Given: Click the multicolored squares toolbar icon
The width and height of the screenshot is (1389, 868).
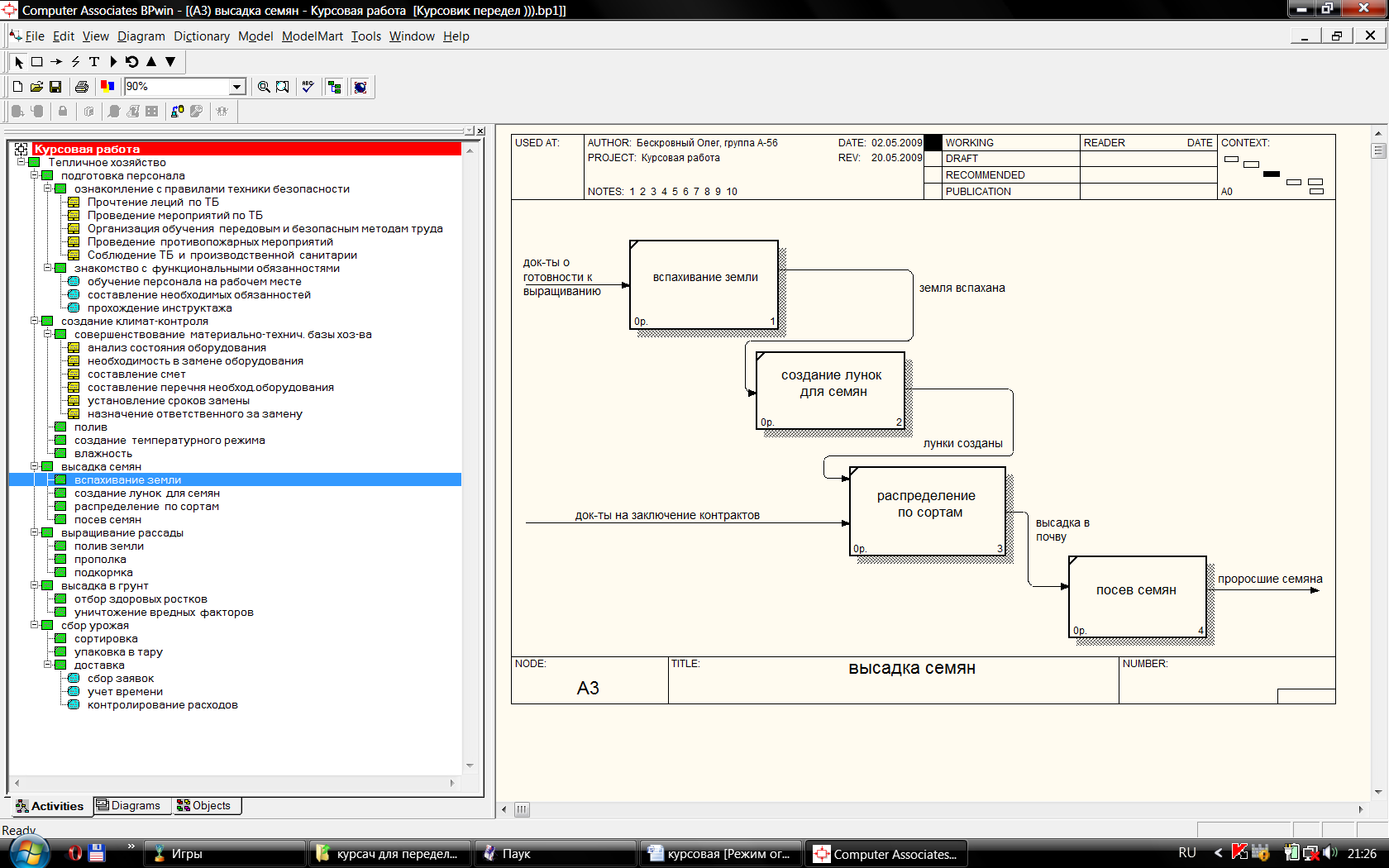Looking at the screenshot, I should point(107,87).
